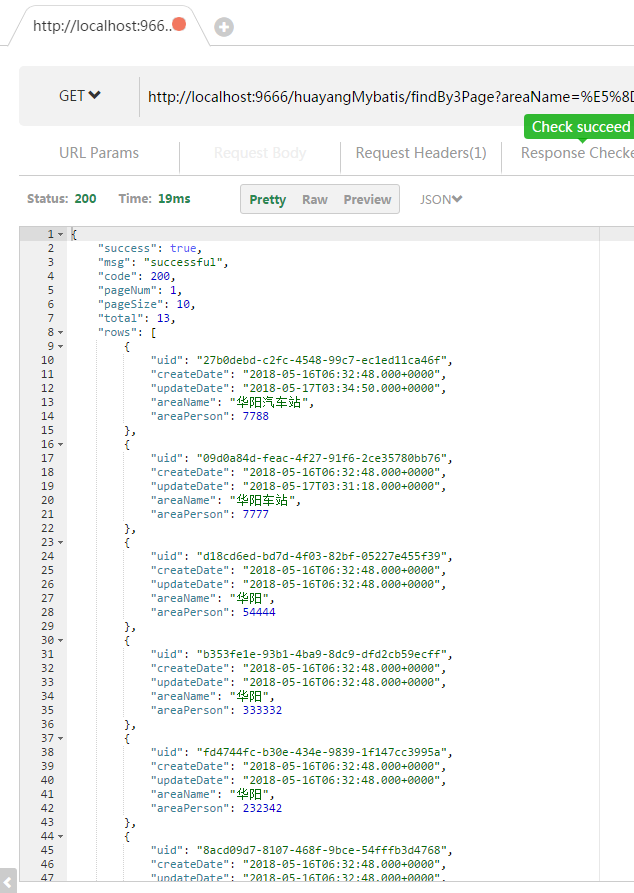This screenshot has height=893, width=634.
Task: Click the request URL input field
Action: (x=390, y=97)
